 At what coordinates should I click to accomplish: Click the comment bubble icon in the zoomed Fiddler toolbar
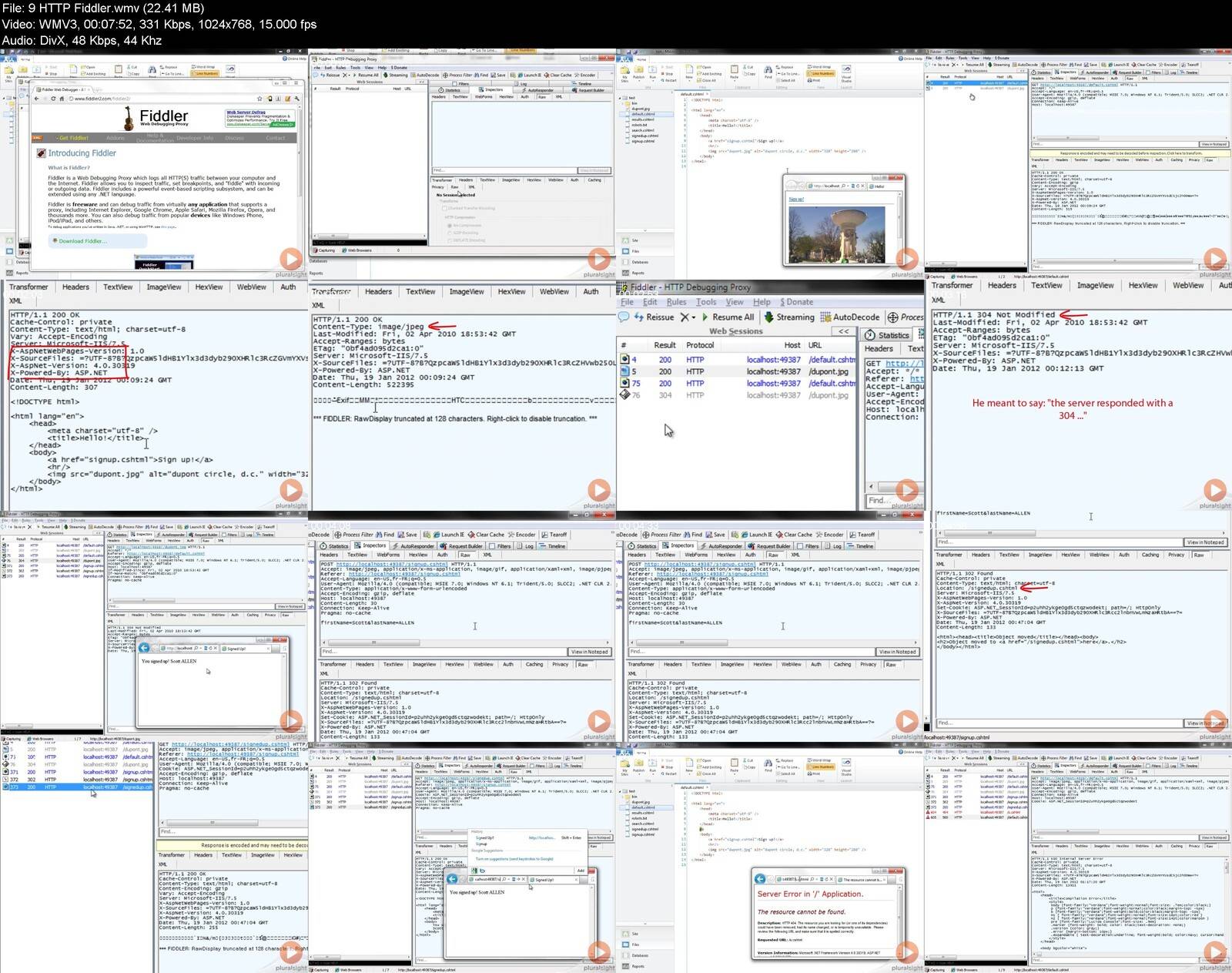click(x=624, y=317)
